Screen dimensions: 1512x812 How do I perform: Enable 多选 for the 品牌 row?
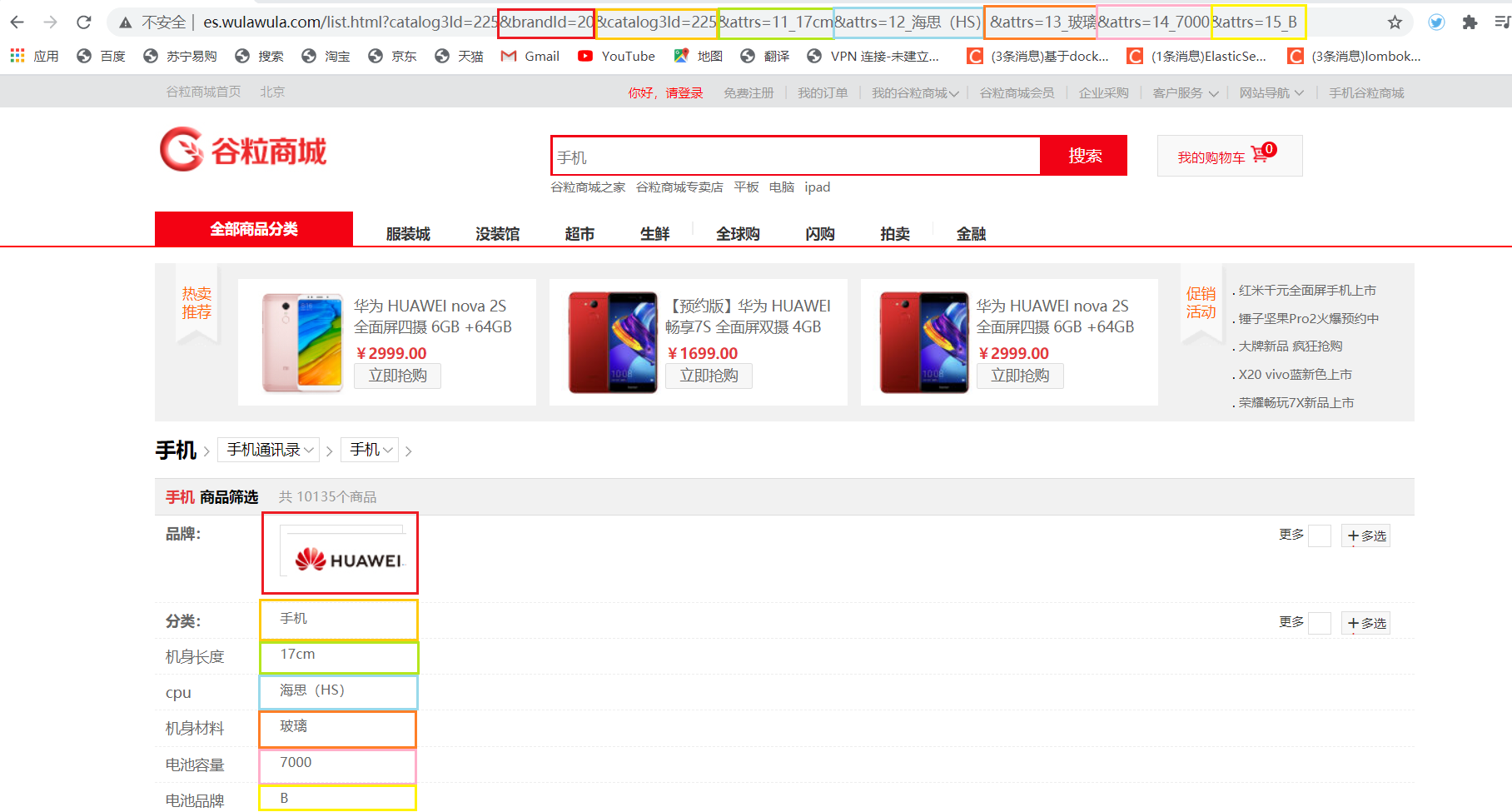[x=1366, y=536]
